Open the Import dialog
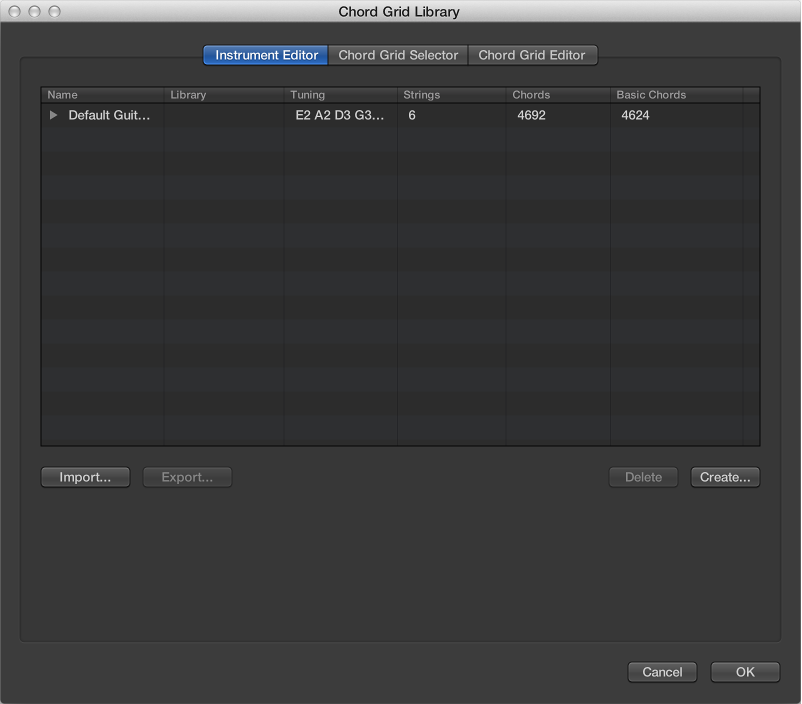 [x=84, y=477]
